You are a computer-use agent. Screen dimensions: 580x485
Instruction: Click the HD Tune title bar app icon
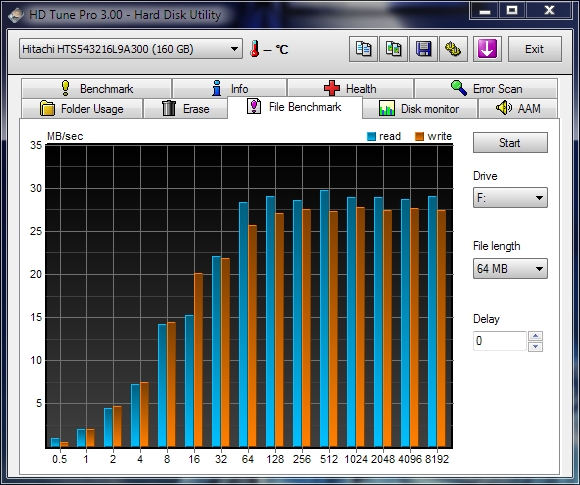(16, 15)
